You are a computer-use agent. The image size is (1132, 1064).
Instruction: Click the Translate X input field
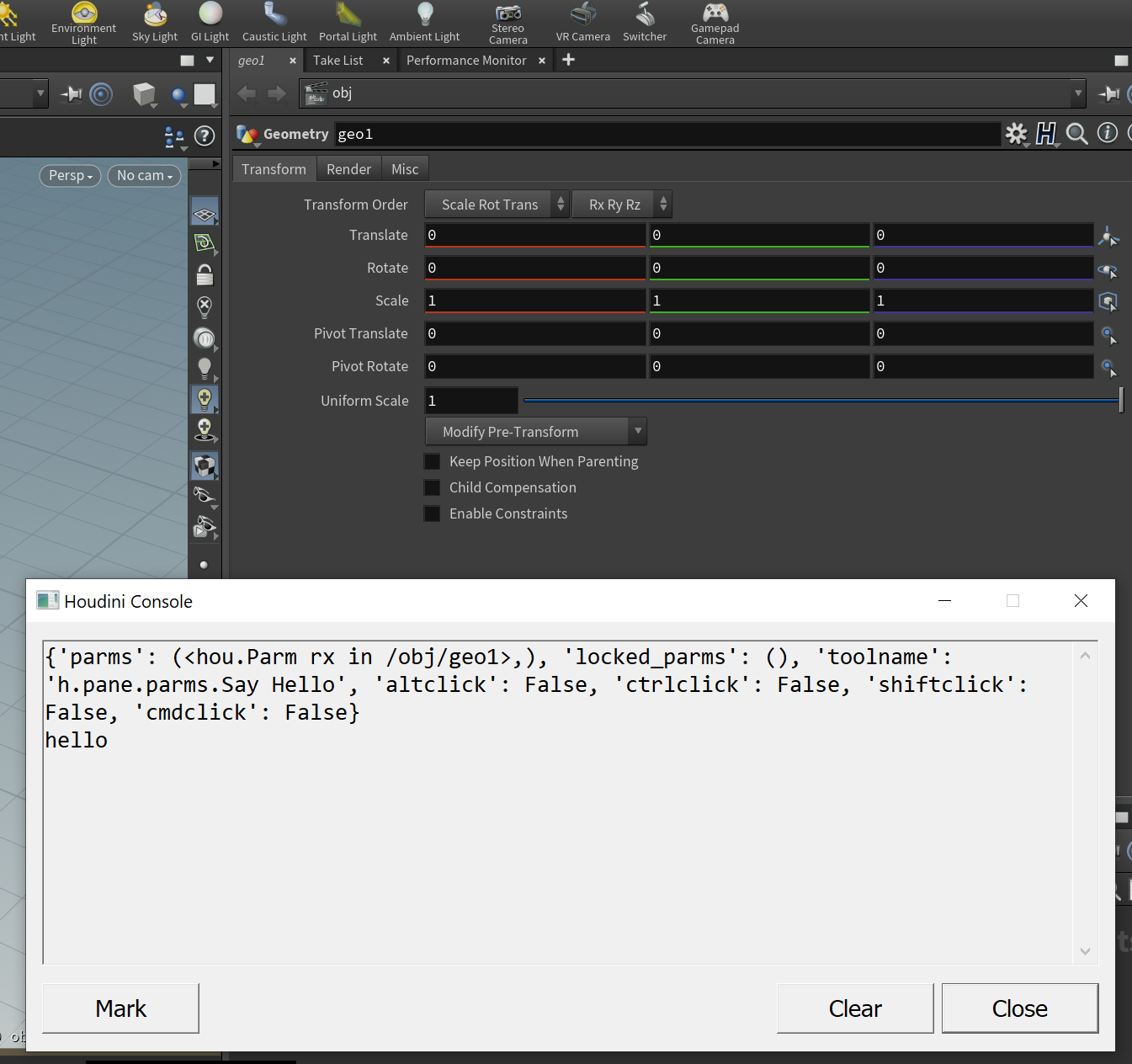tap(535, 235)
